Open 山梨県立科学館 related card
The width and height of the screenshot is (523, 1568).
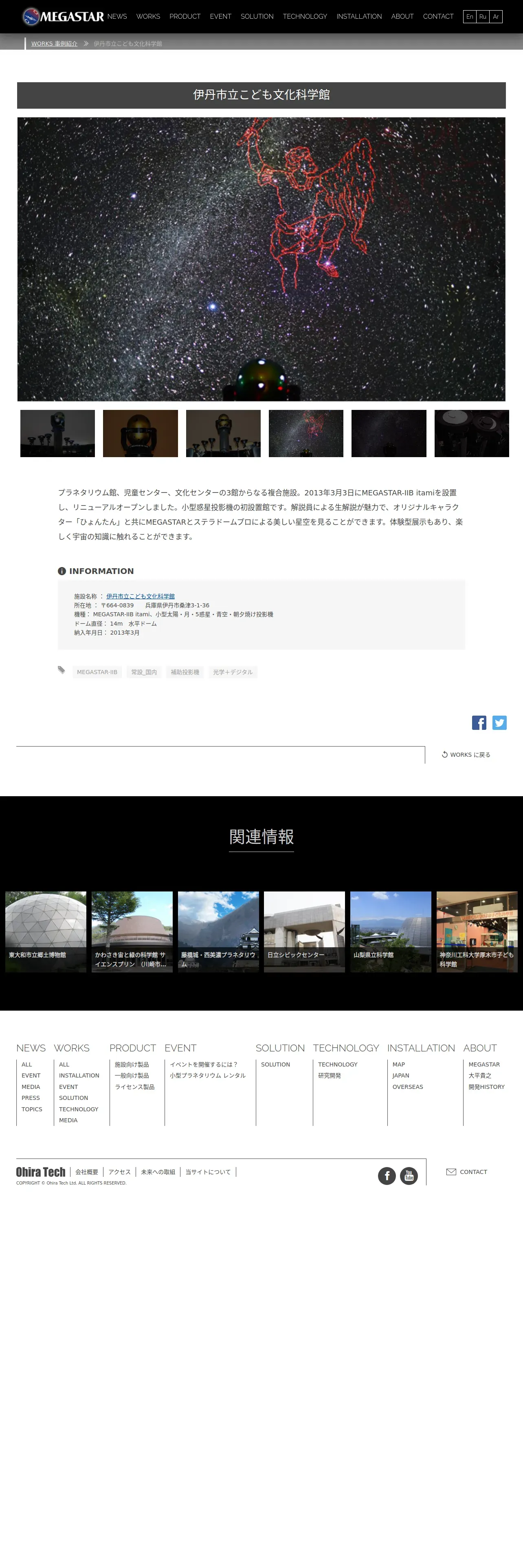click(391, 932)
